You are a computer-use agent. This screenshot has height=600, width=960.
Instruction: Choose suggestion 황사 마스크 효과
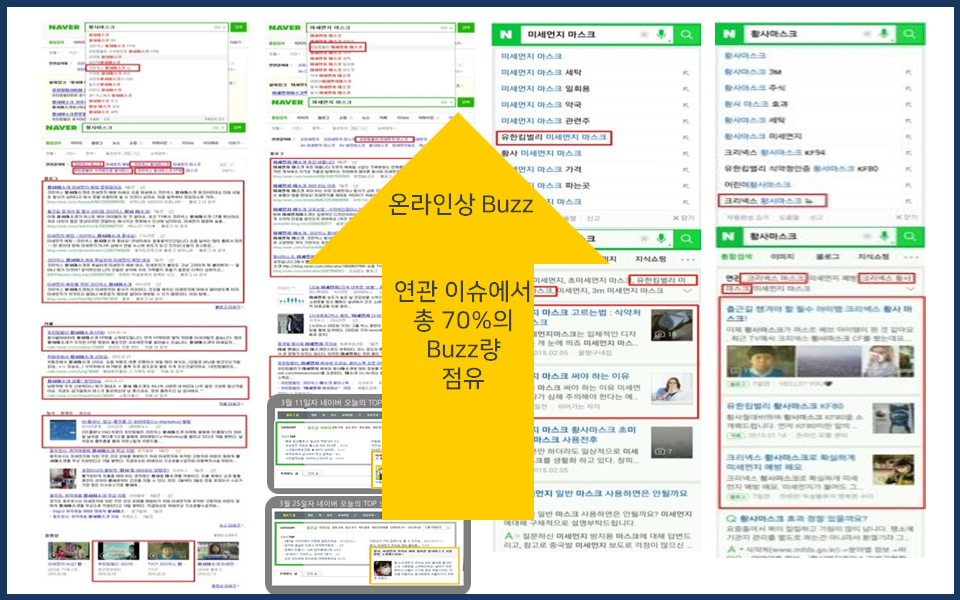coord(756,104)
